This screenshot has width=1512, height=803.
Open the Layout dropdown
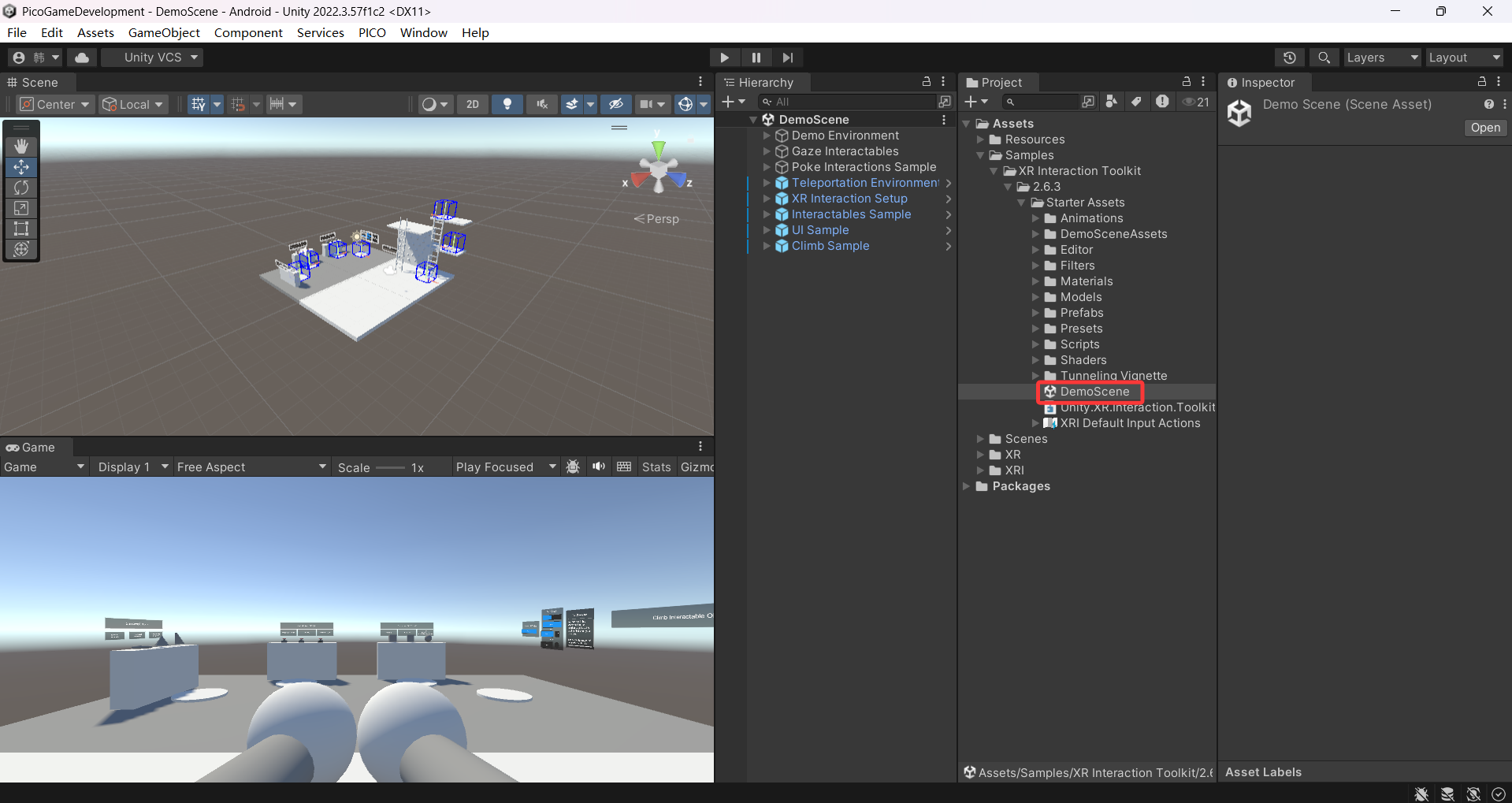(1465, 58)
